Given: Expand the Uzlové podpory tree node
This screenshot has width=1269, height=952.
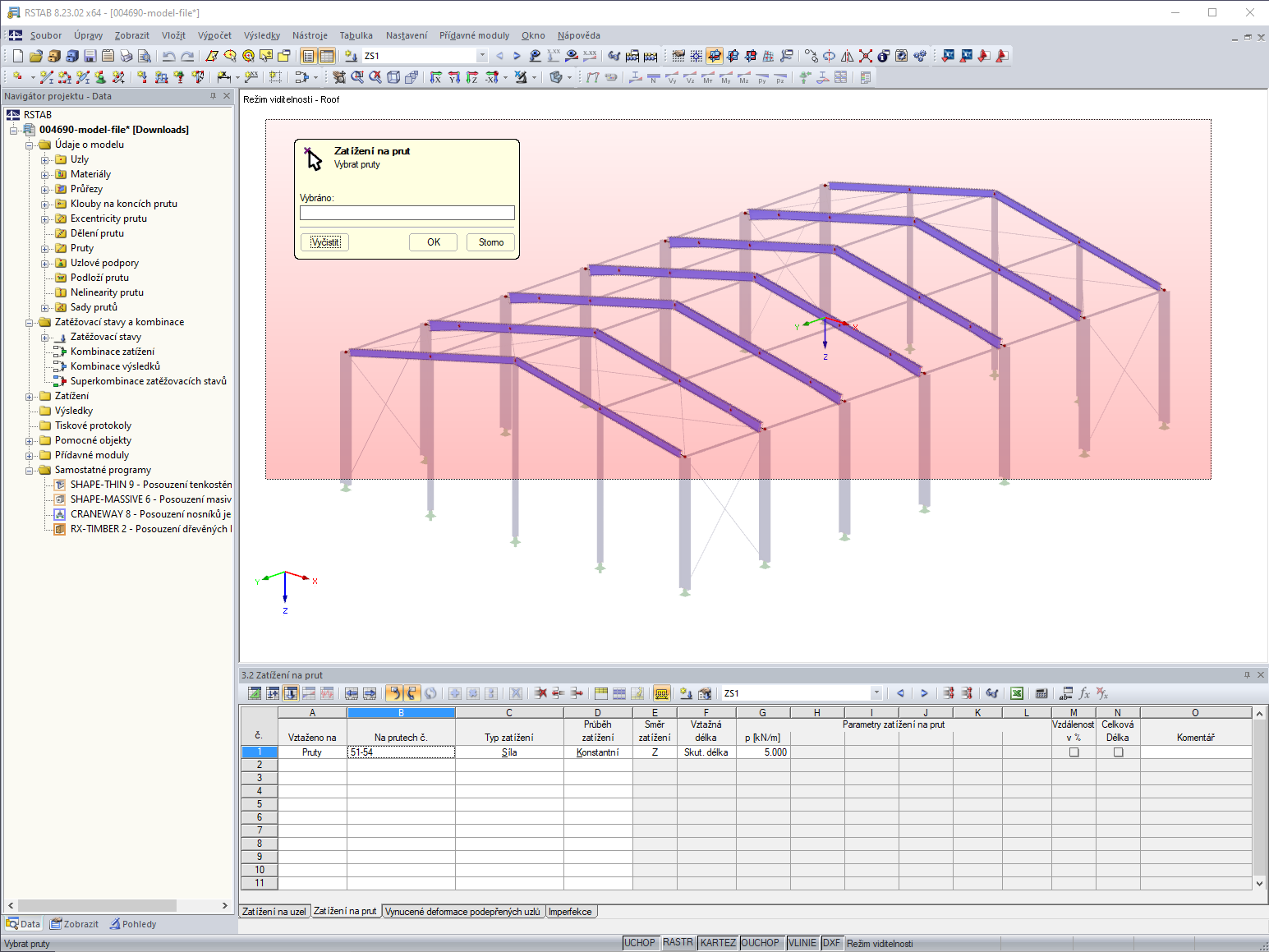Looking at the screenshot, I should (x=45, y=263).
